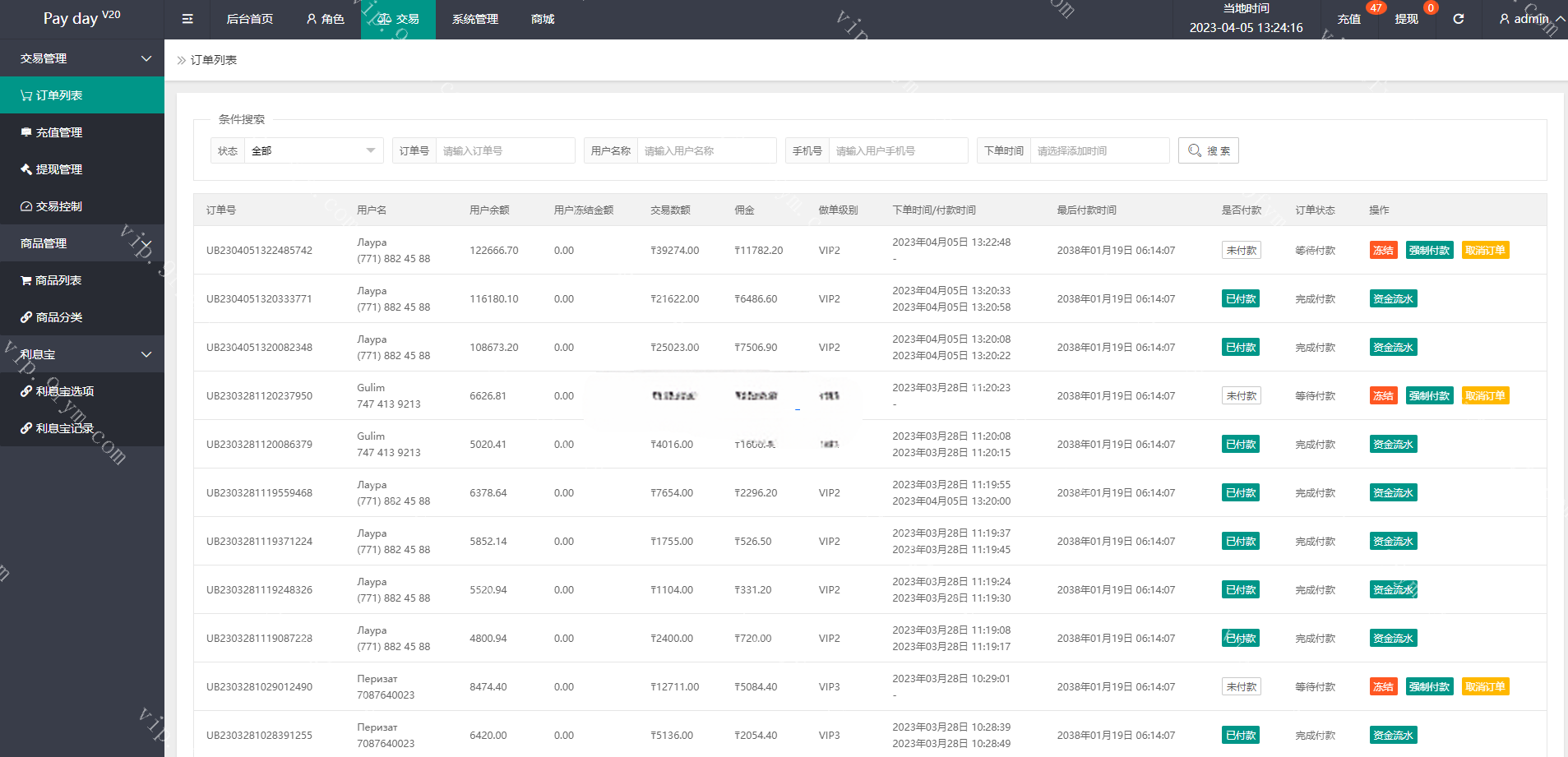Open 提现管理 in the sidebar
1568x757 pixels.
pyautogui.click(x=58, y=169)
